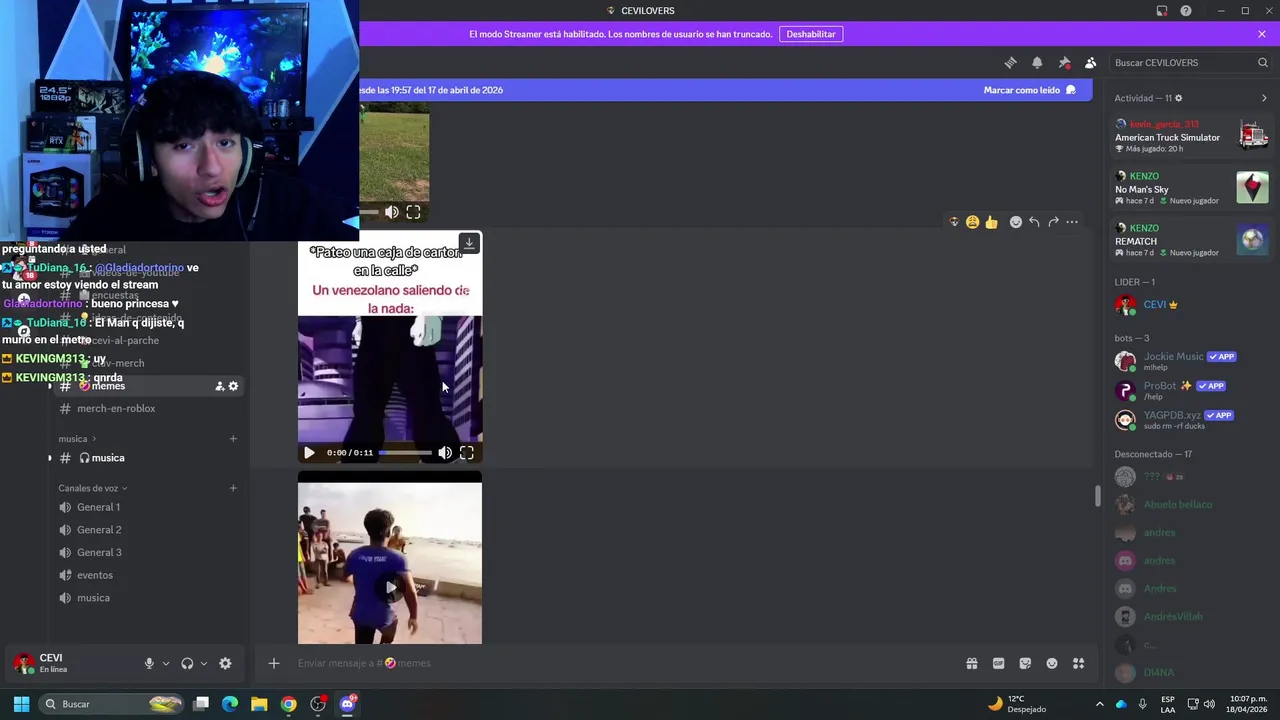The height and width of the screenshot is (720, 1280).
Task: Play the 0:11 meme video
Action: click(309, 453)
